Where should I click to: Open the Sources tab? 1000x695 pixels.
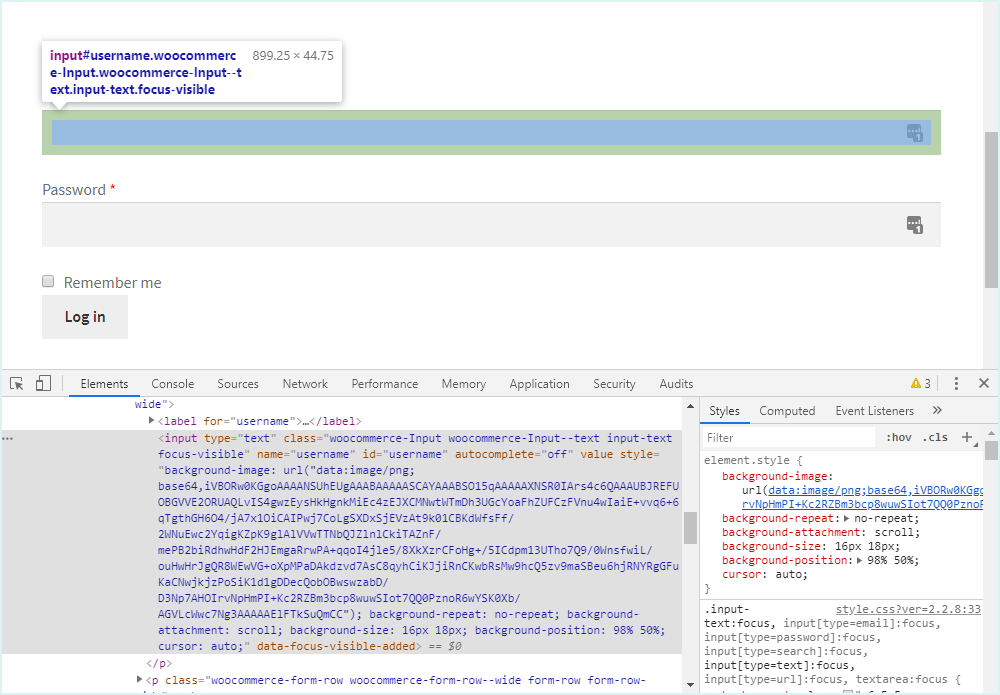point(238,384)
